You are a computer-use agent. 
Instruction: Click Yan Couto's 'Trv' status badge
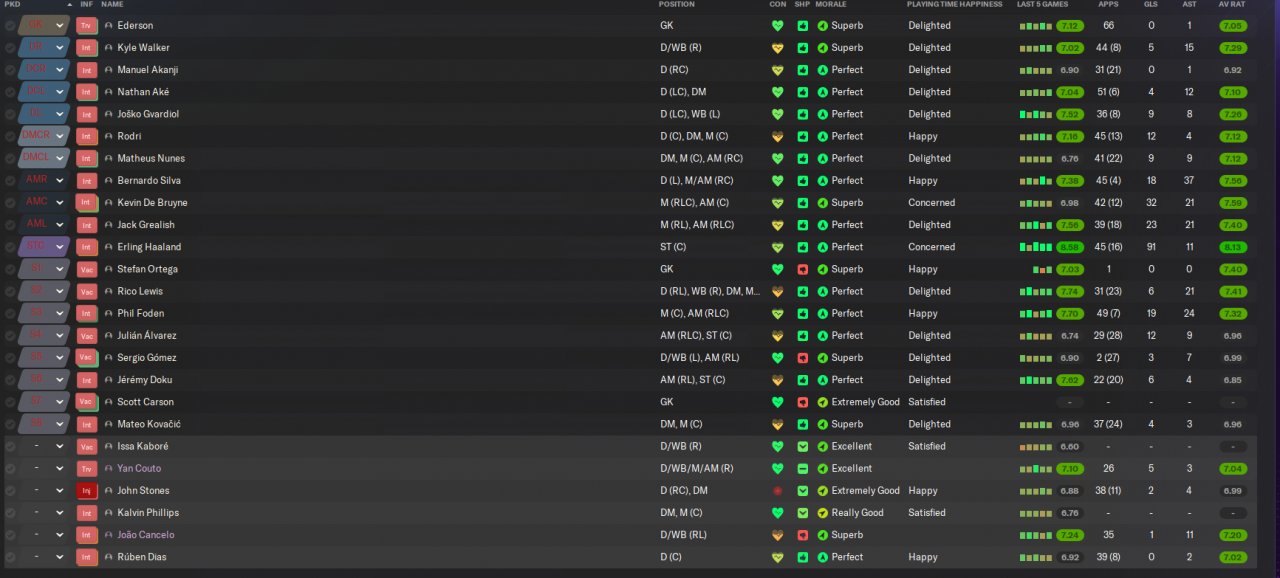tap(87, 469)
